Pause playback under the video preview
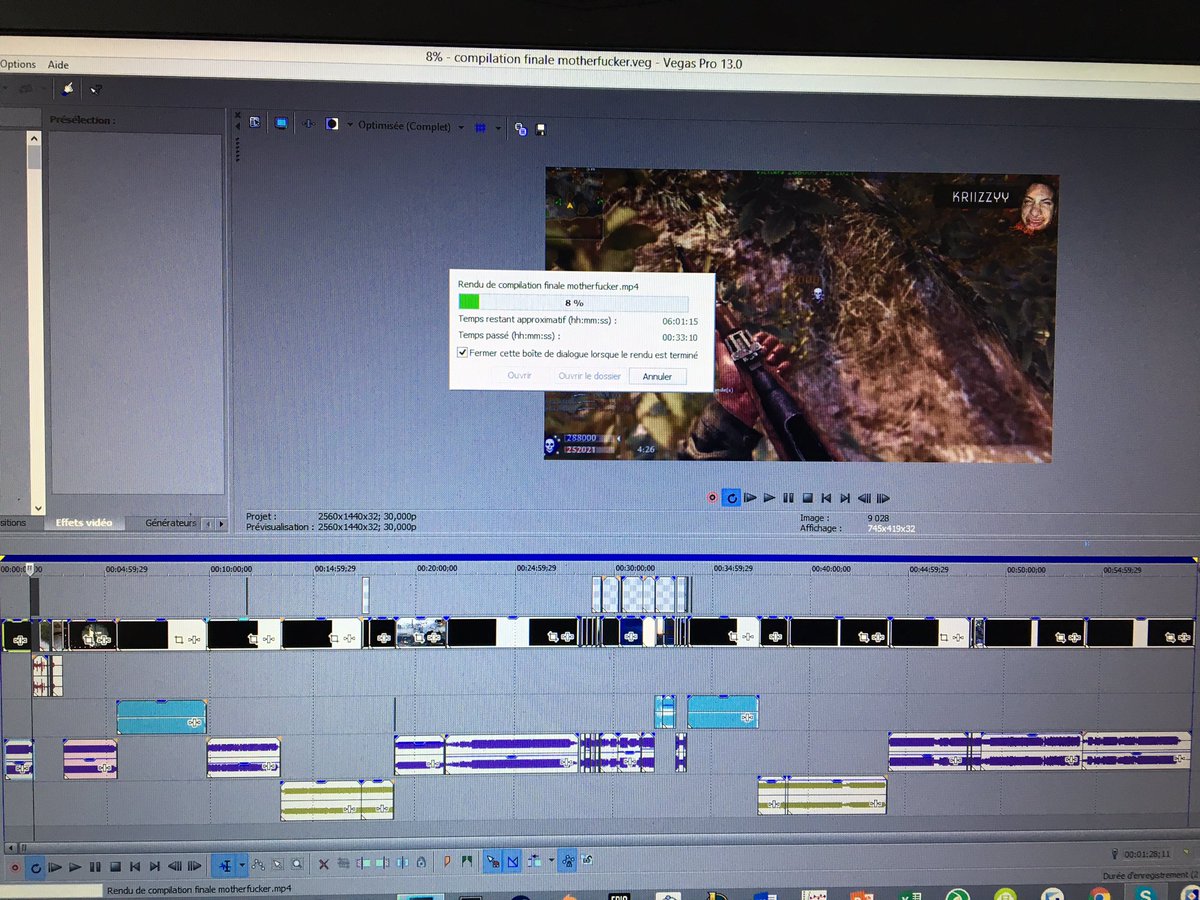 tap(788, 498)
